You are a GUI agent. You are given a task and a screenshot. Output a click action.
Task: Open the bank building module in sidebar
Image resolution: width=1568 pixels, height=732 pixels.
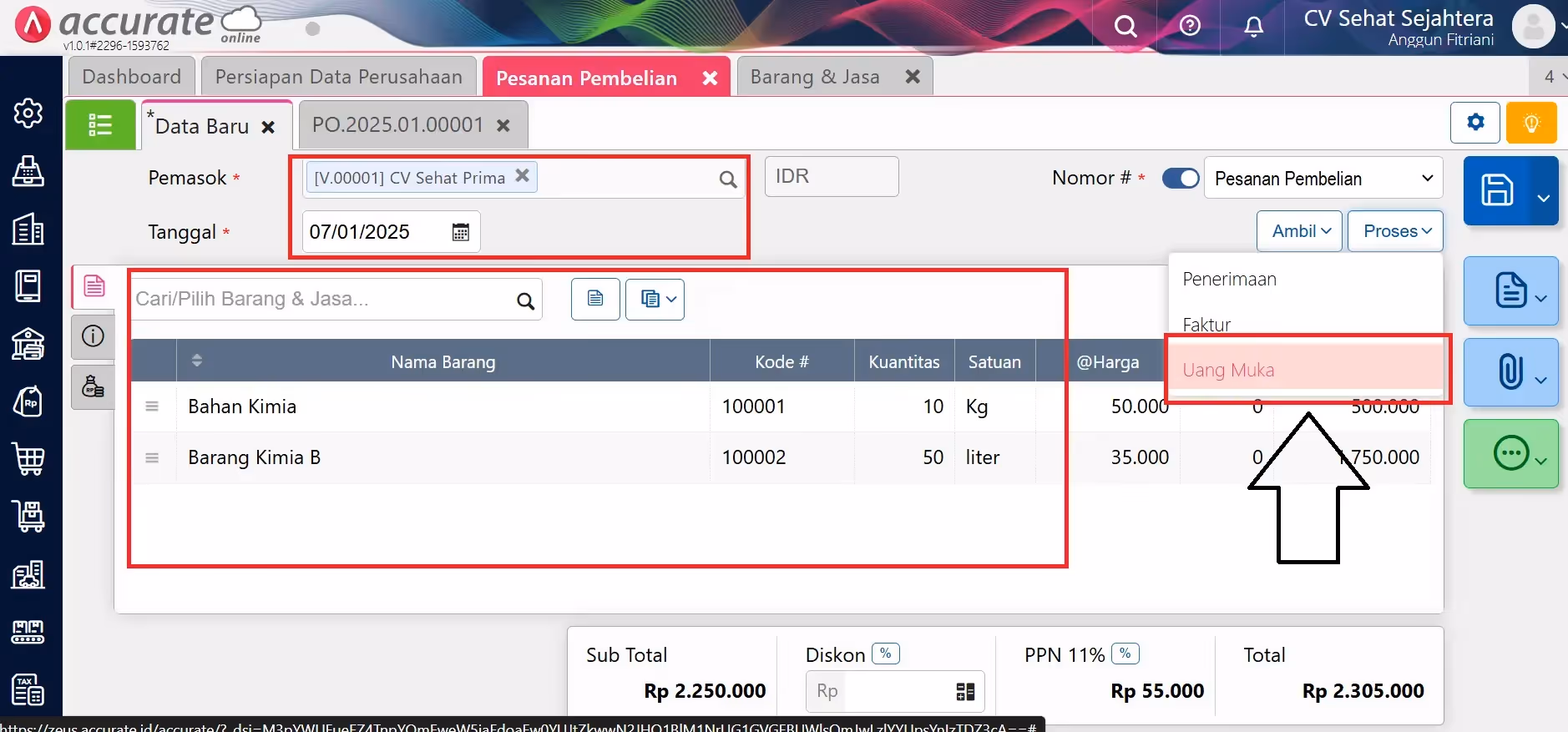(x=28, y=344)
